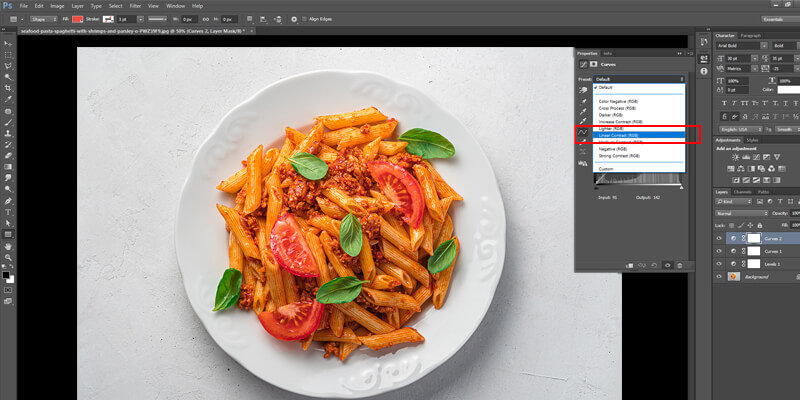The width and height of the screenshot is (800, 400).
Task: Switch to the Channels tab
Action: [743, 191]
